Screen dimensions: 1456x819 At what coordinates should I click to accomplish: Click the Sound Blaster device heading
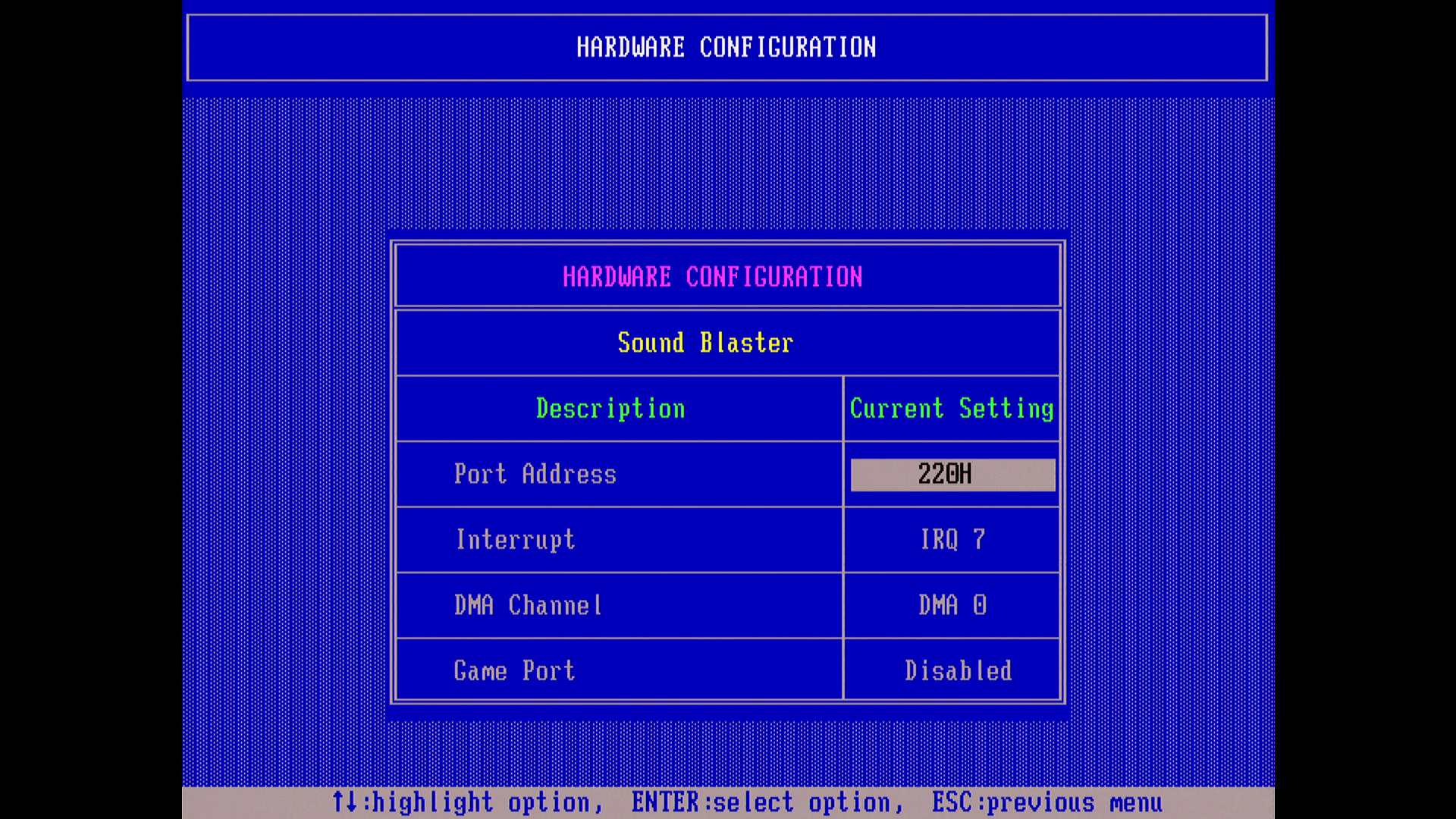[704, 343]
